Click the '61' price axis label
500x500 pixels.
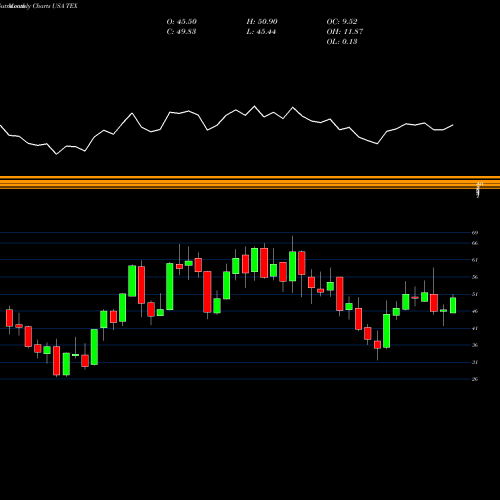475,260
